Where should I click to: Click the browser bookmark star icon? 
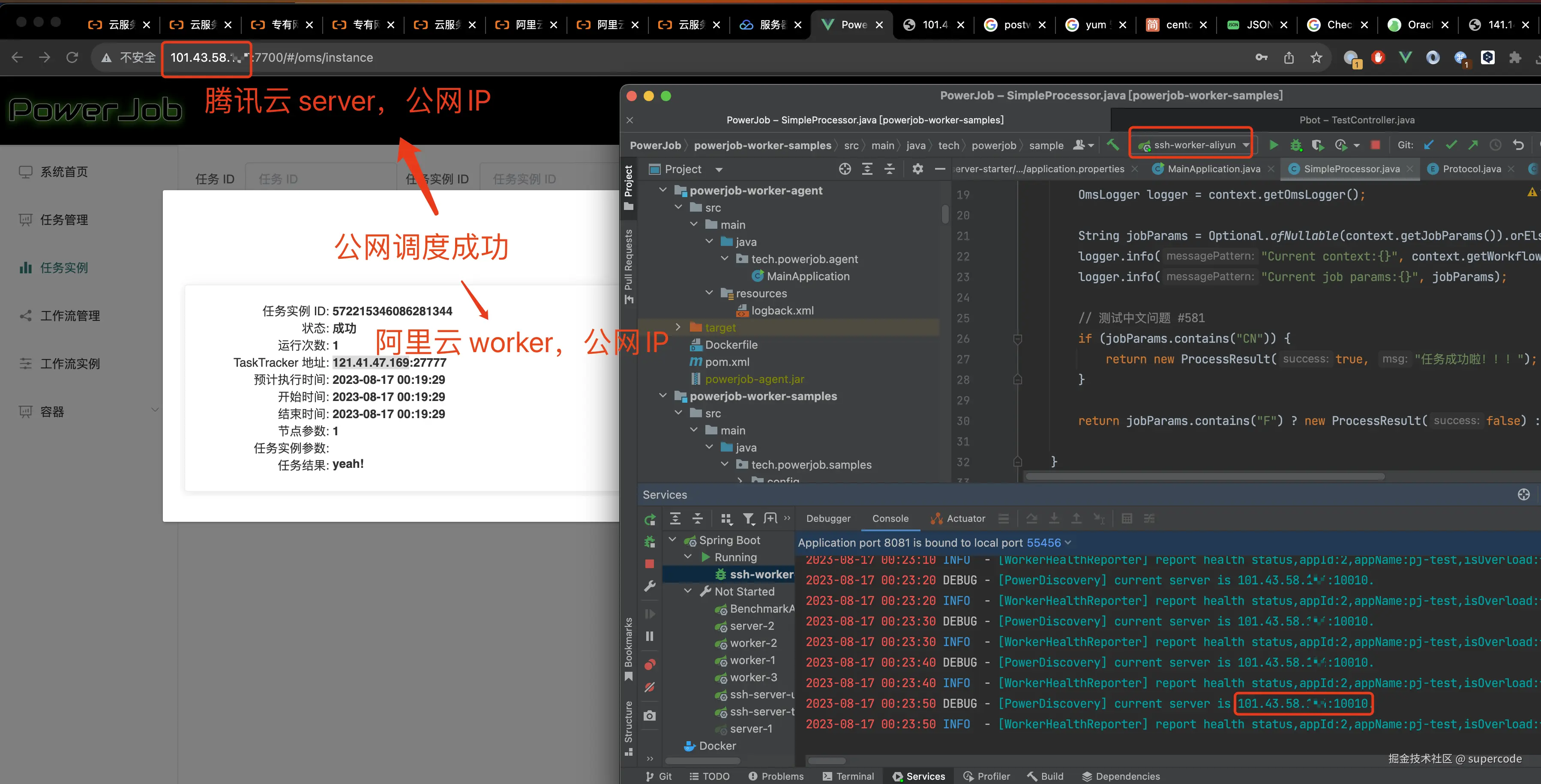click(x=1316, y=58)
